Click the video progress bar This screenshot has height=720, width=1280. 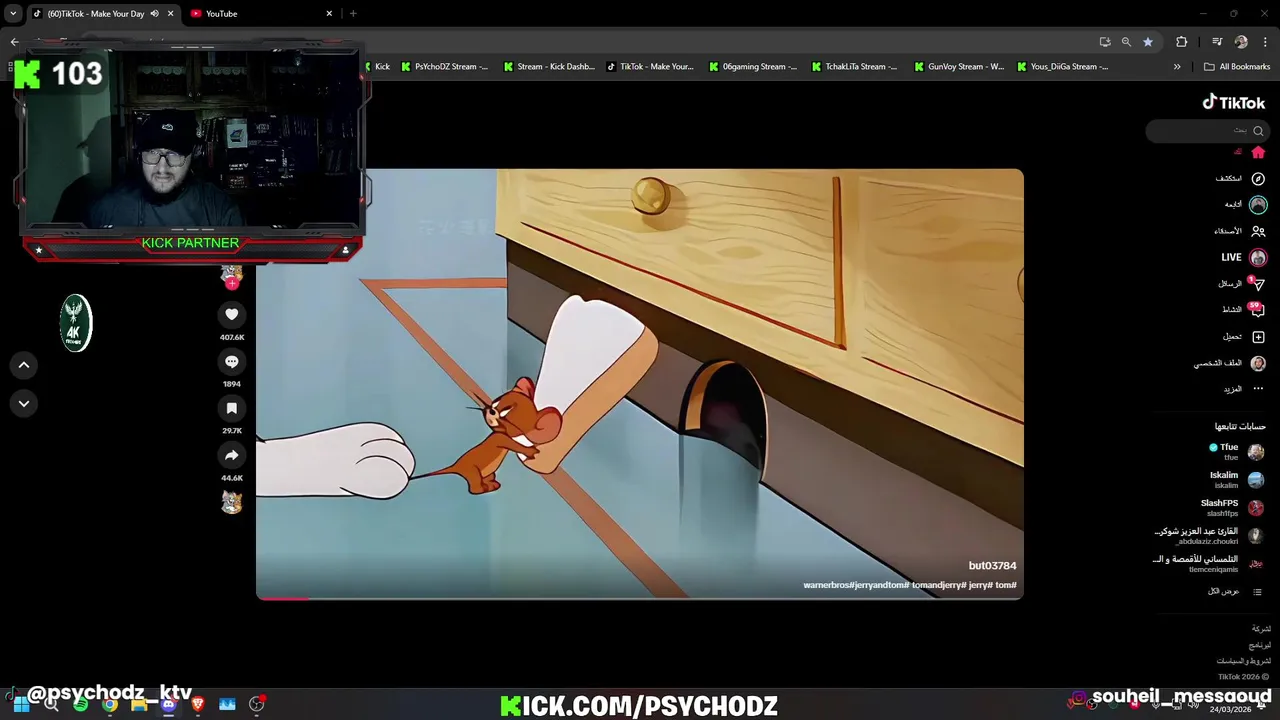click(x=640, y=598)
